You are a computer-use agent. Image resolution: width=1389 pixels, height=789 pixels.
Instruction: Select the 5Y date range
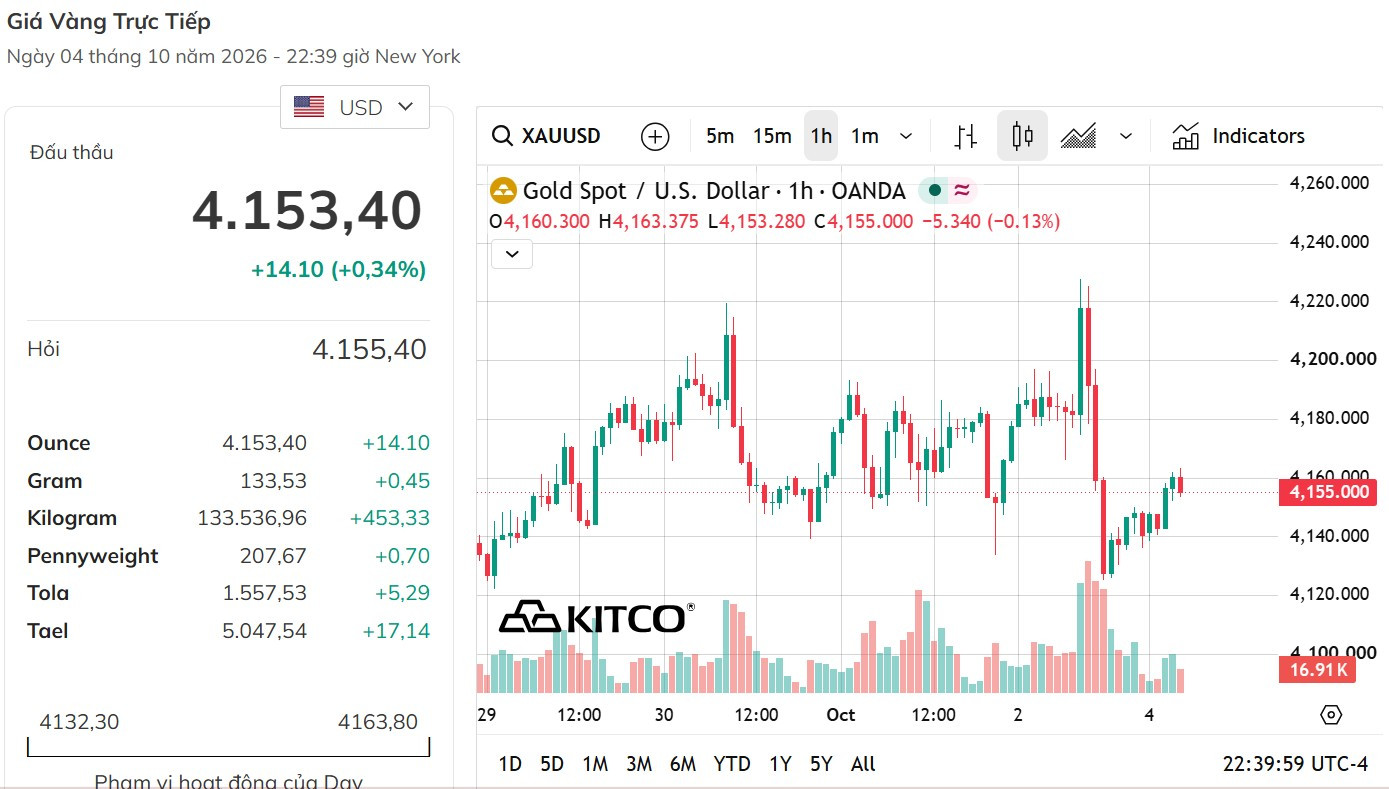coord(821,764)
